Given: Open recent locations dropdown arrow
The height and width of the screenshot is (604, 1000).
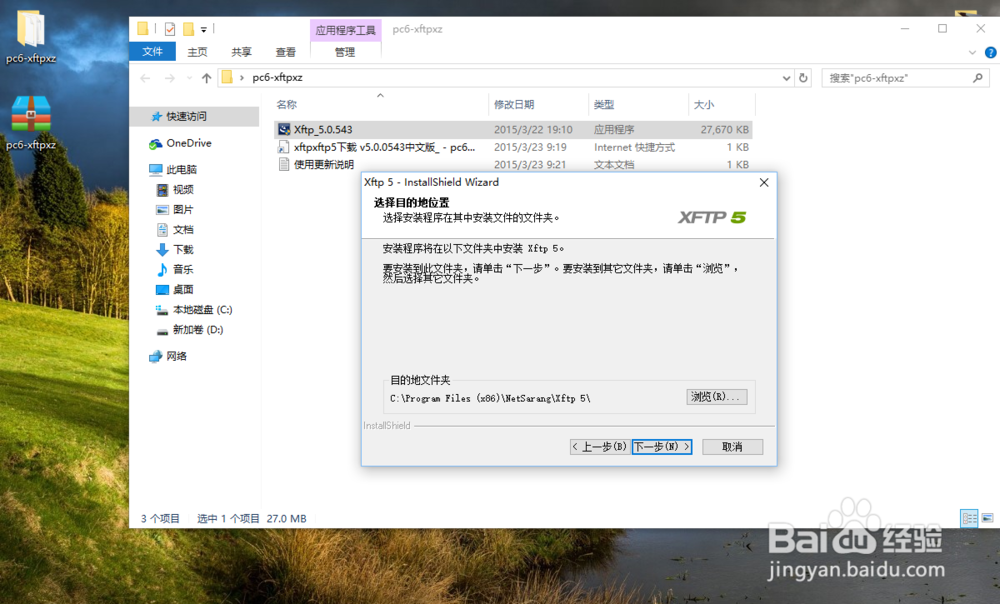Looking at the screenshot, I should [189, 78].
